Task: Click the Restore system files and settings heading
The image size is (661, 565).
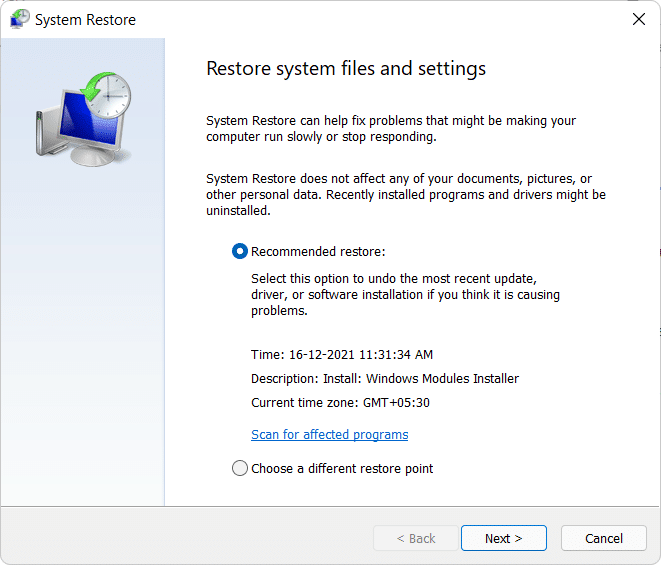Action: (346, 69)
